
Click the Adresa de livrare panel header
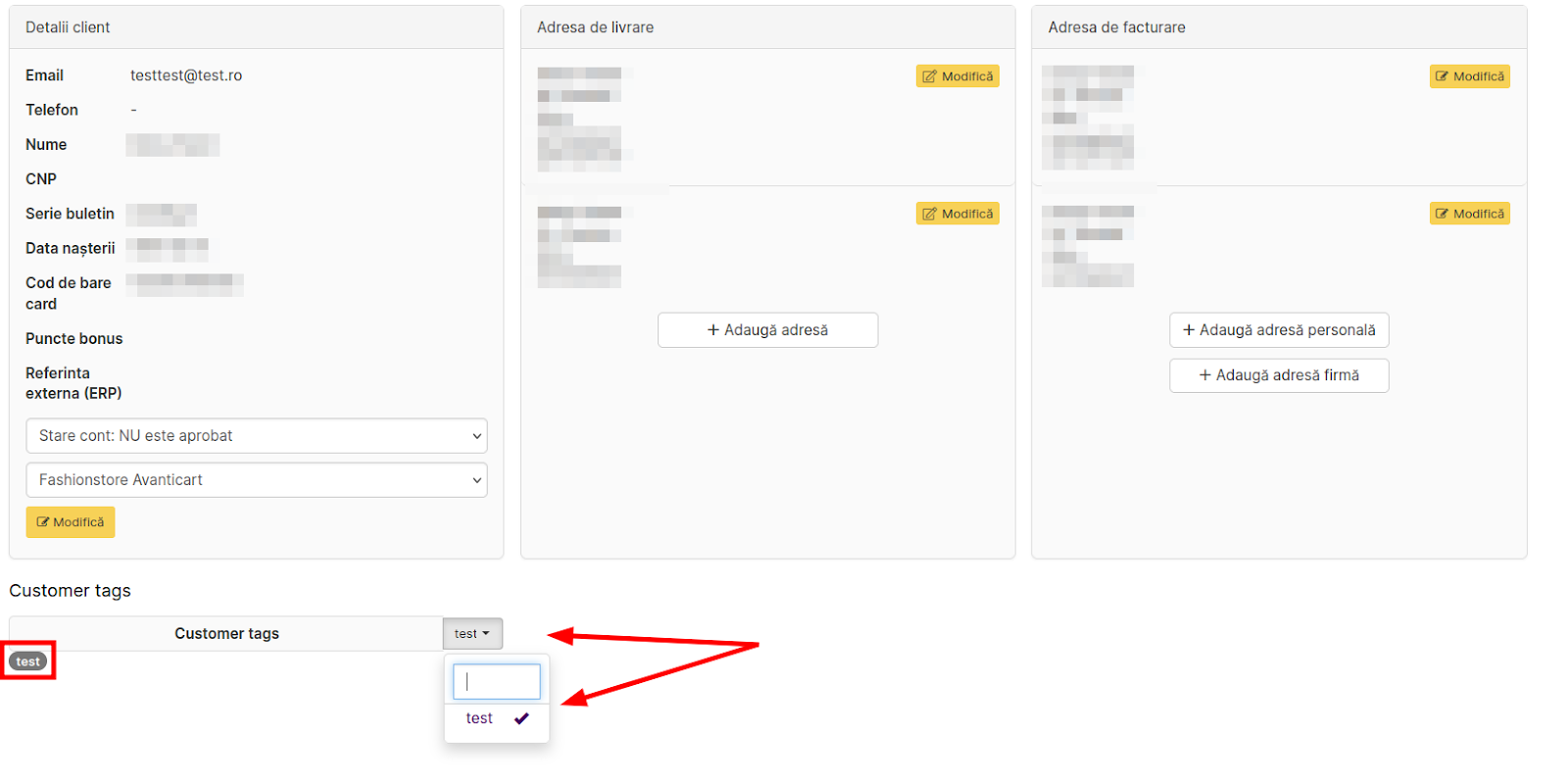tap(595, 27)
